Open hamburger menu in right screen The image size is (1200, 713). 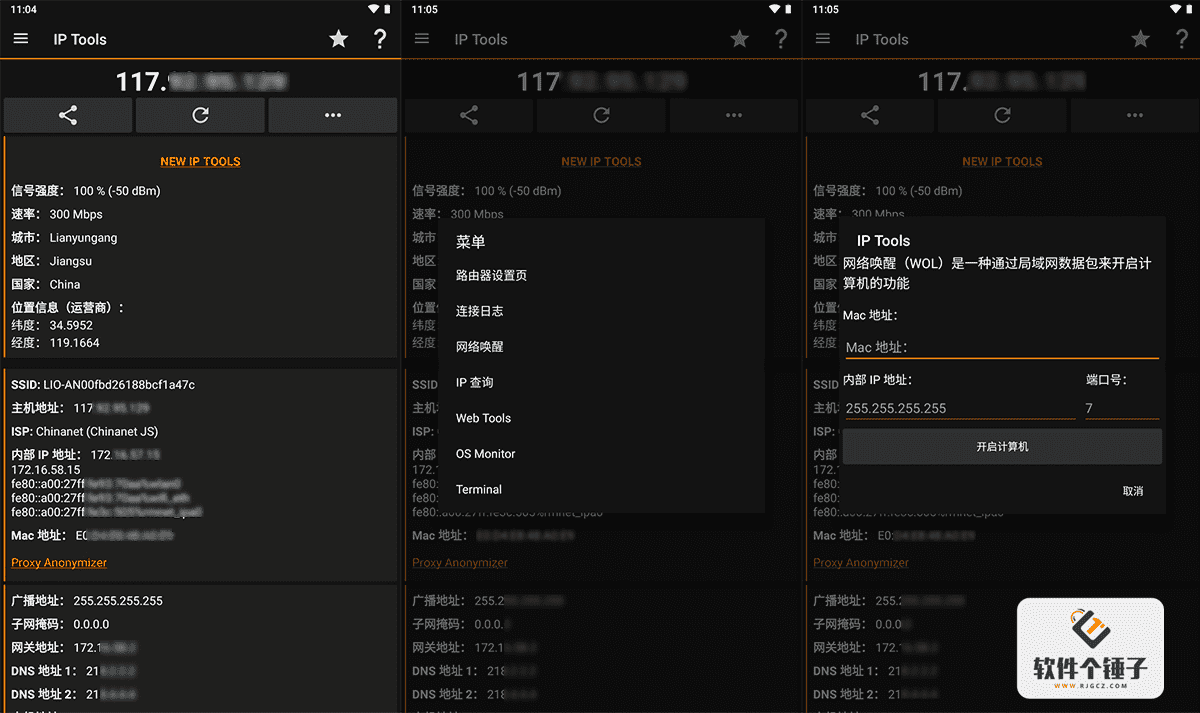[823, 39]
